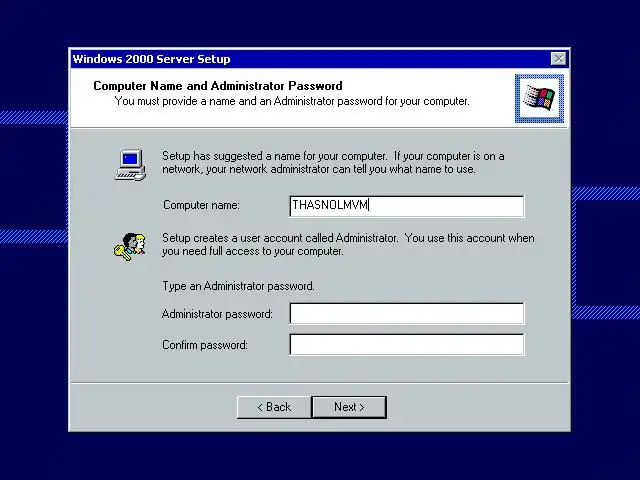Click the Administrator password field
Screen dimensions: 640x480
407,313
